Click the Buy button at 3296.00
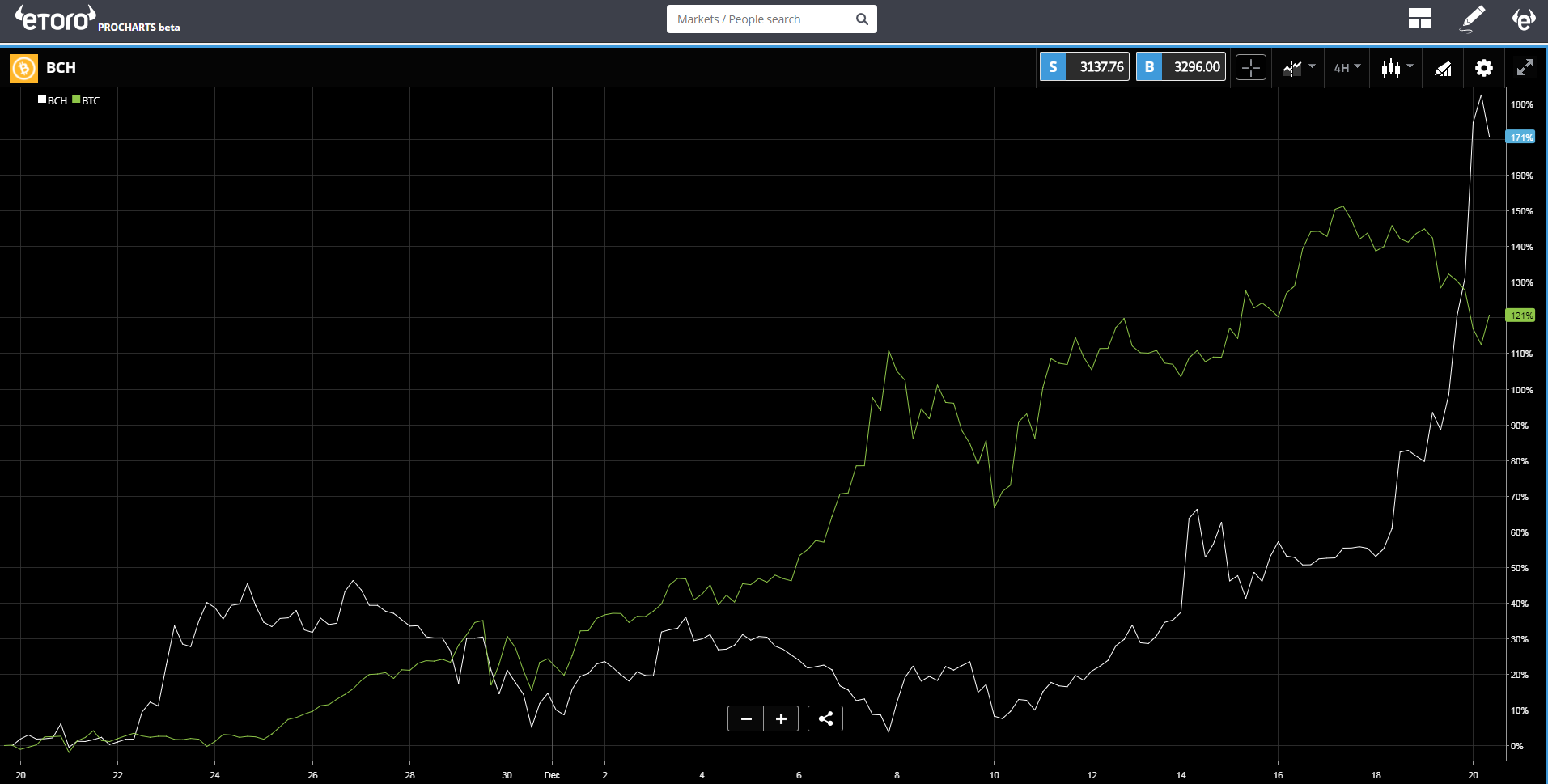Image resolution: width=1548 pixels, height=784 pixels. tap(1181, 67)
